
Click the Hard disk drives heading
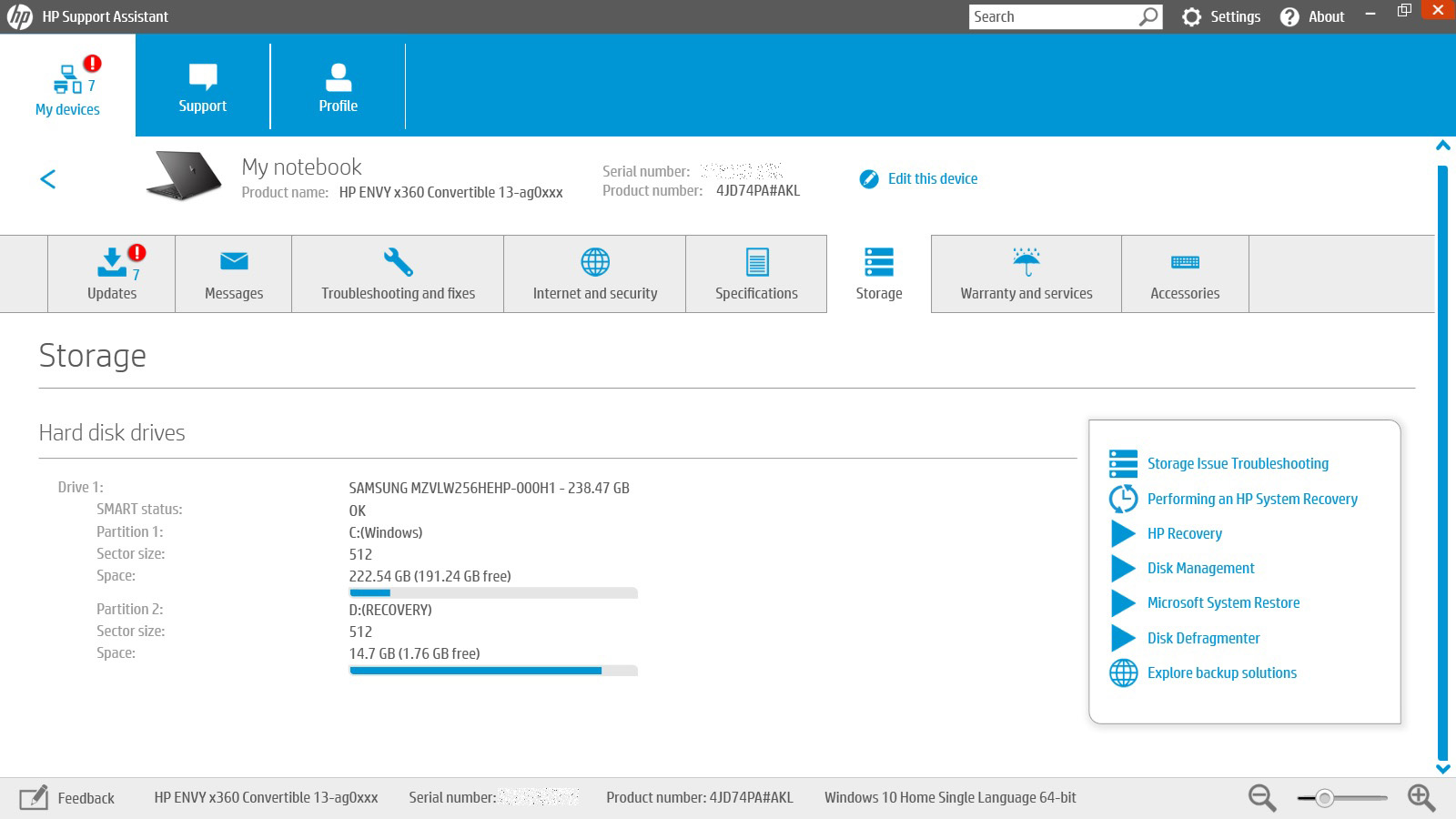pyautogui.click(x=112, y=432)
